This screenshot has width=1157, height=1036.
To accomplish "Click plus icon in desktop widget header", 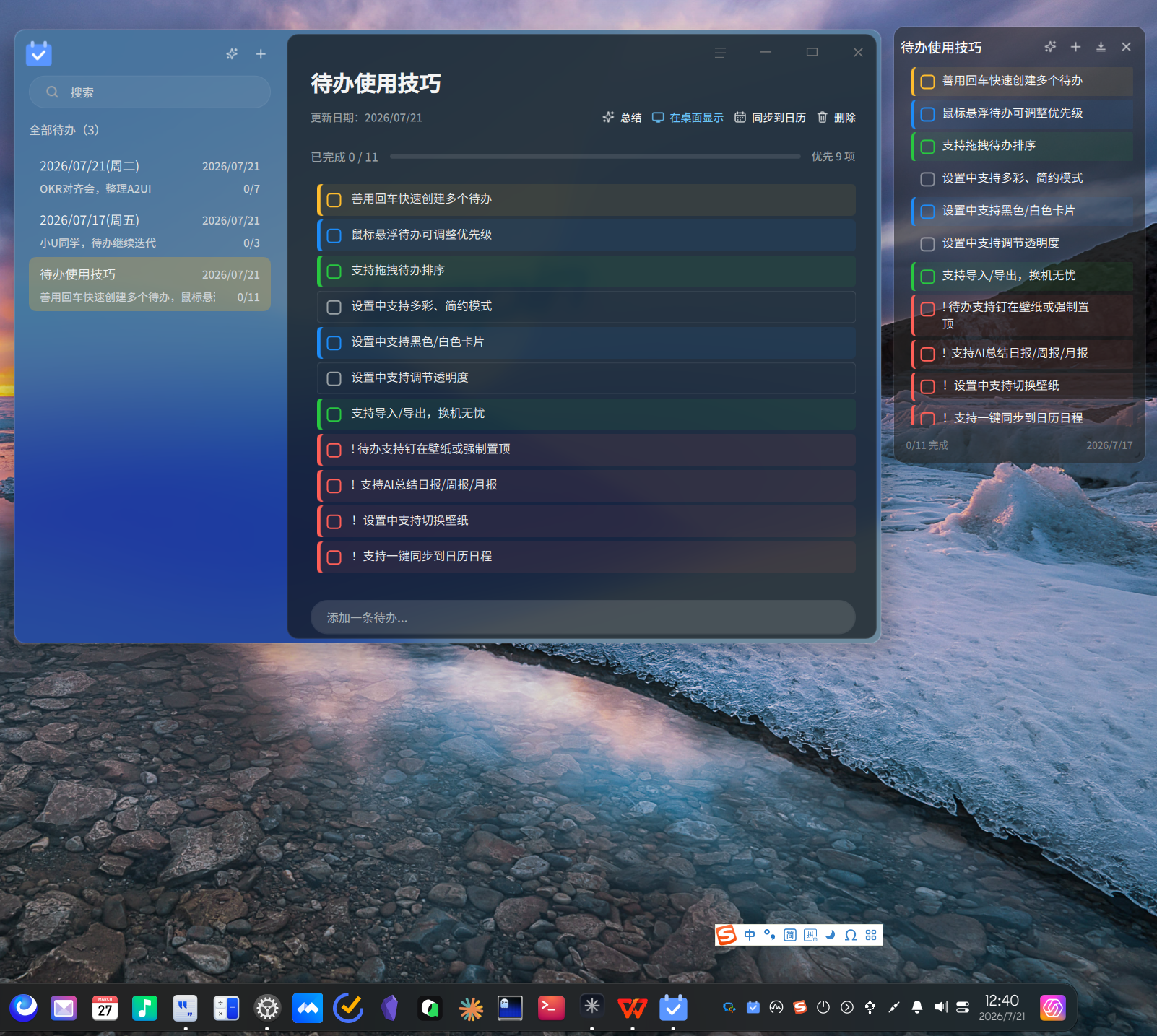I will pos(1075,47).
